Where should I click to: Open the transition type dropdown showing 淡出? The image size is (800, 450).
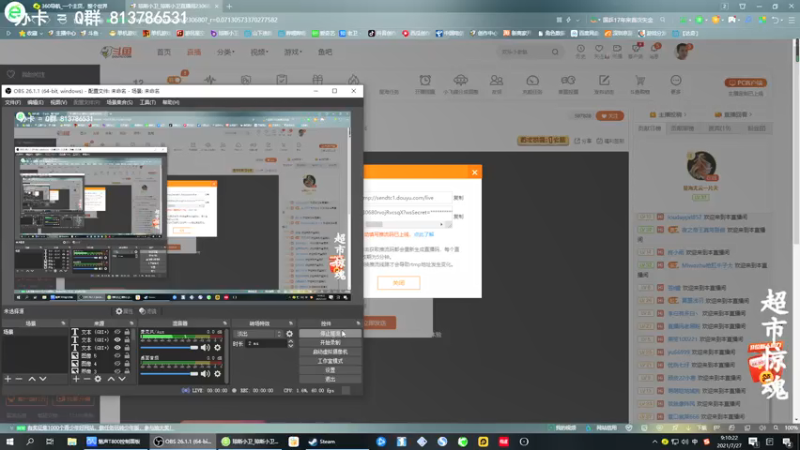coord(259,334)
